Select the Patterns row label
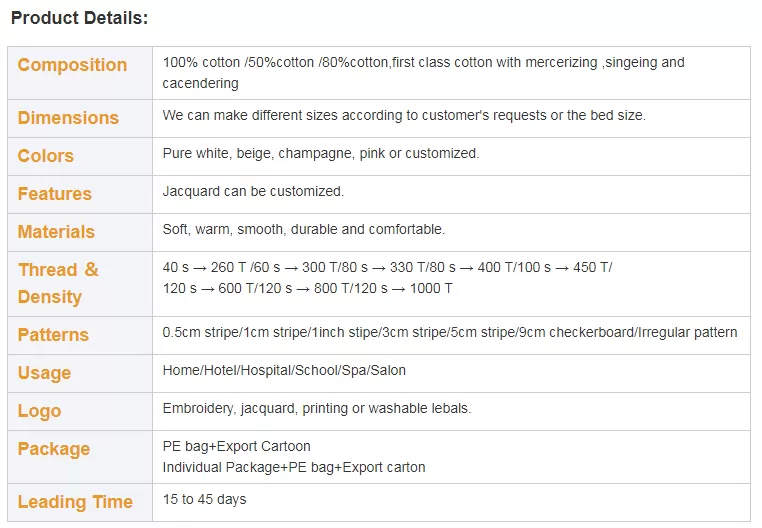Image resolution: width=762 pixels, height=528 pixels. 53,334
